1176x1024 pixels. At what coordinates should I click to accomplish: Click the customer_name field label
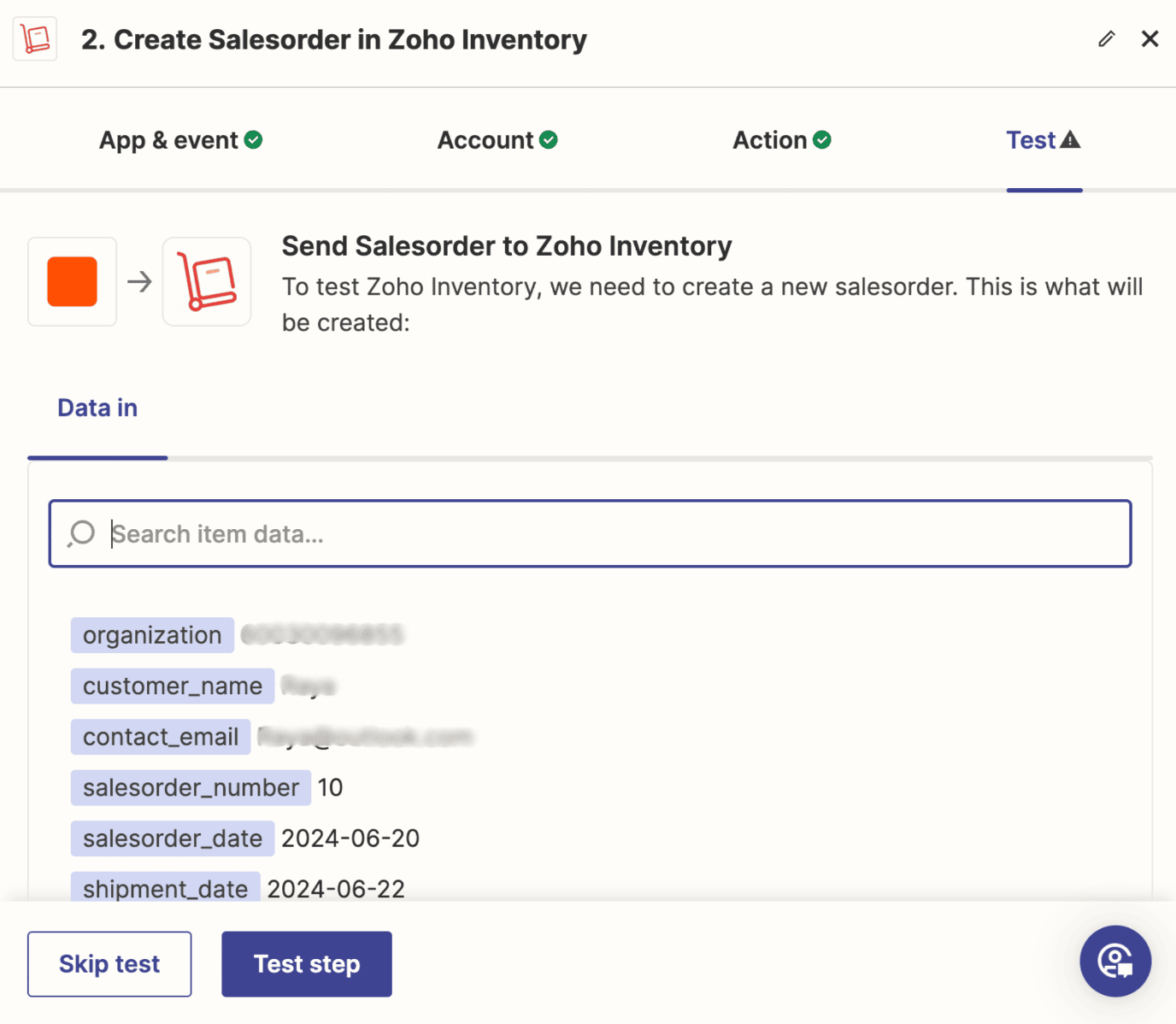coord(173,686)
